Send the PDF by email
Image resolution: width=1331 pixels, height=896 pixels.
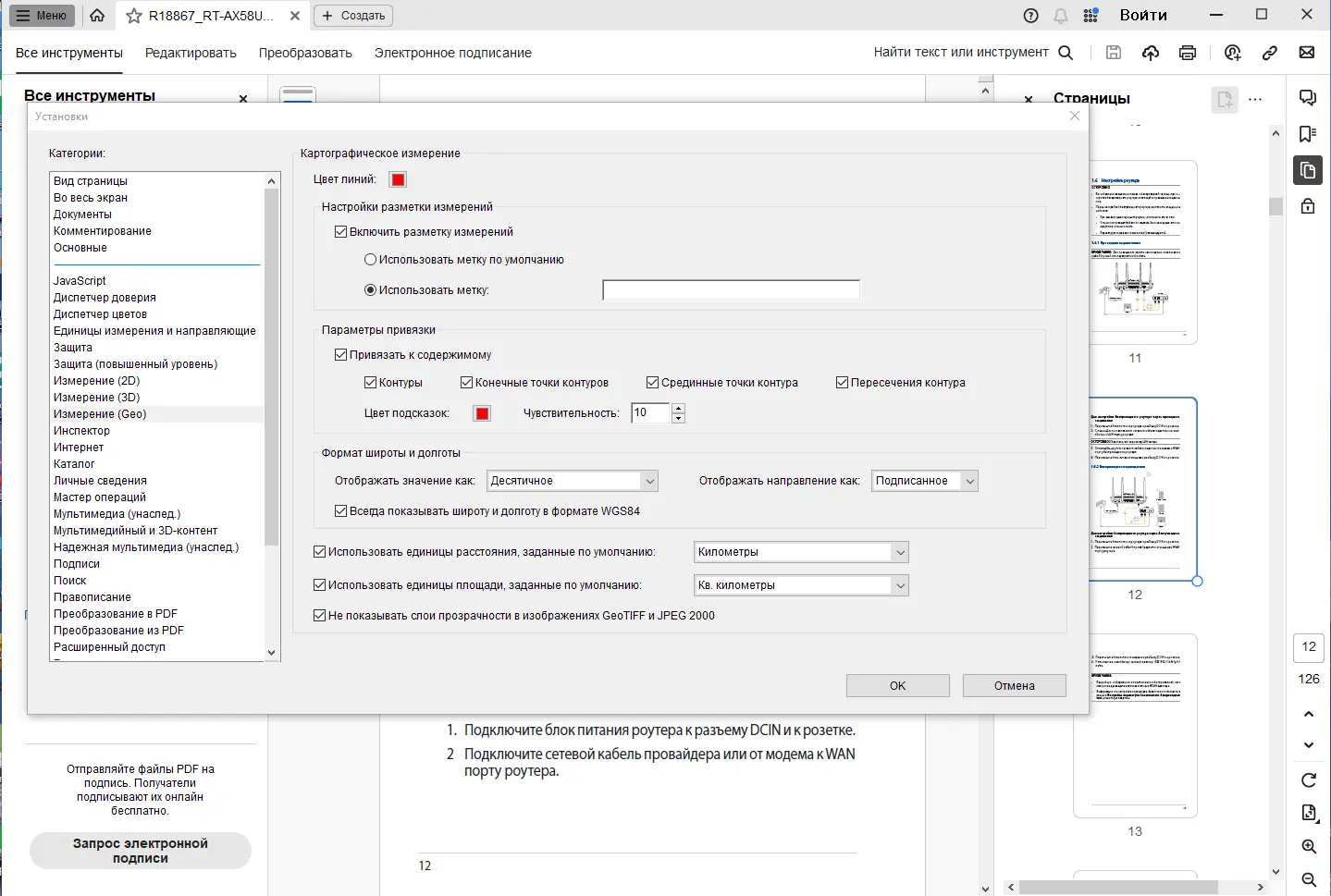click(x=1307, y=53)
